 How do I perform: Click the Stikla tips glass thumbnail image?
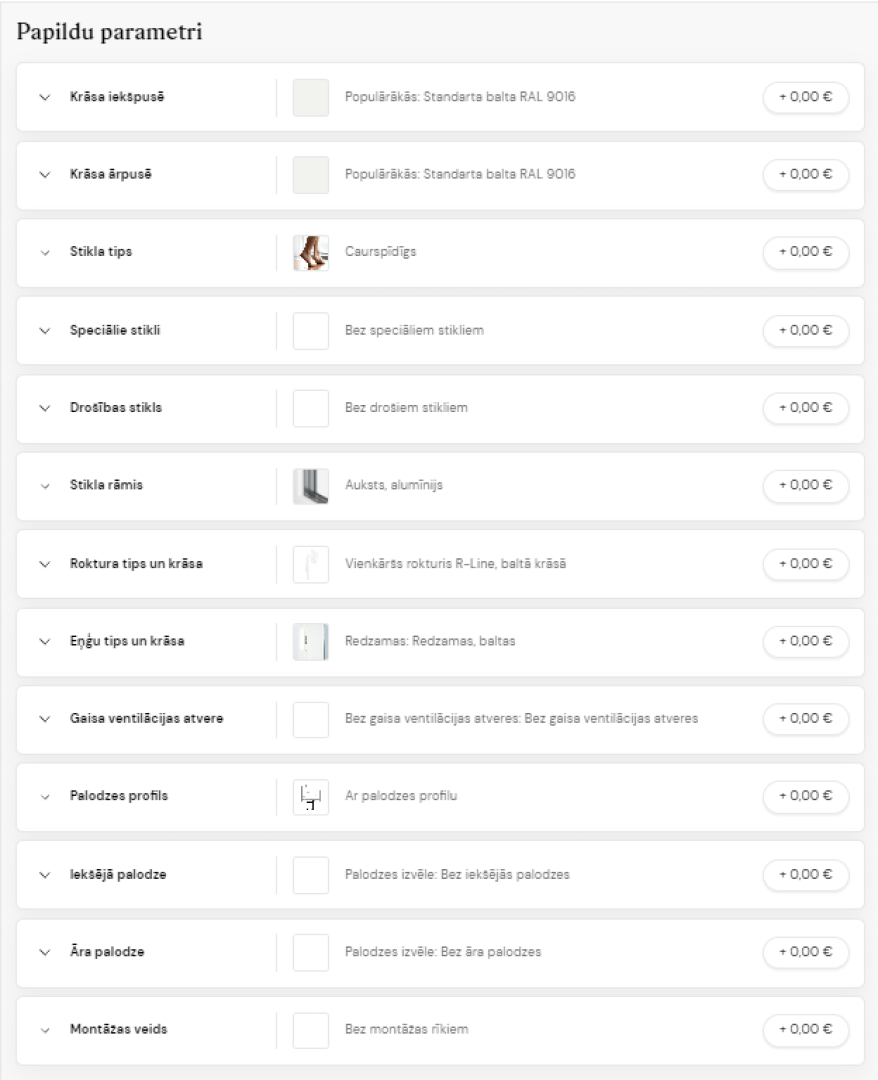(x=311, y=253)
